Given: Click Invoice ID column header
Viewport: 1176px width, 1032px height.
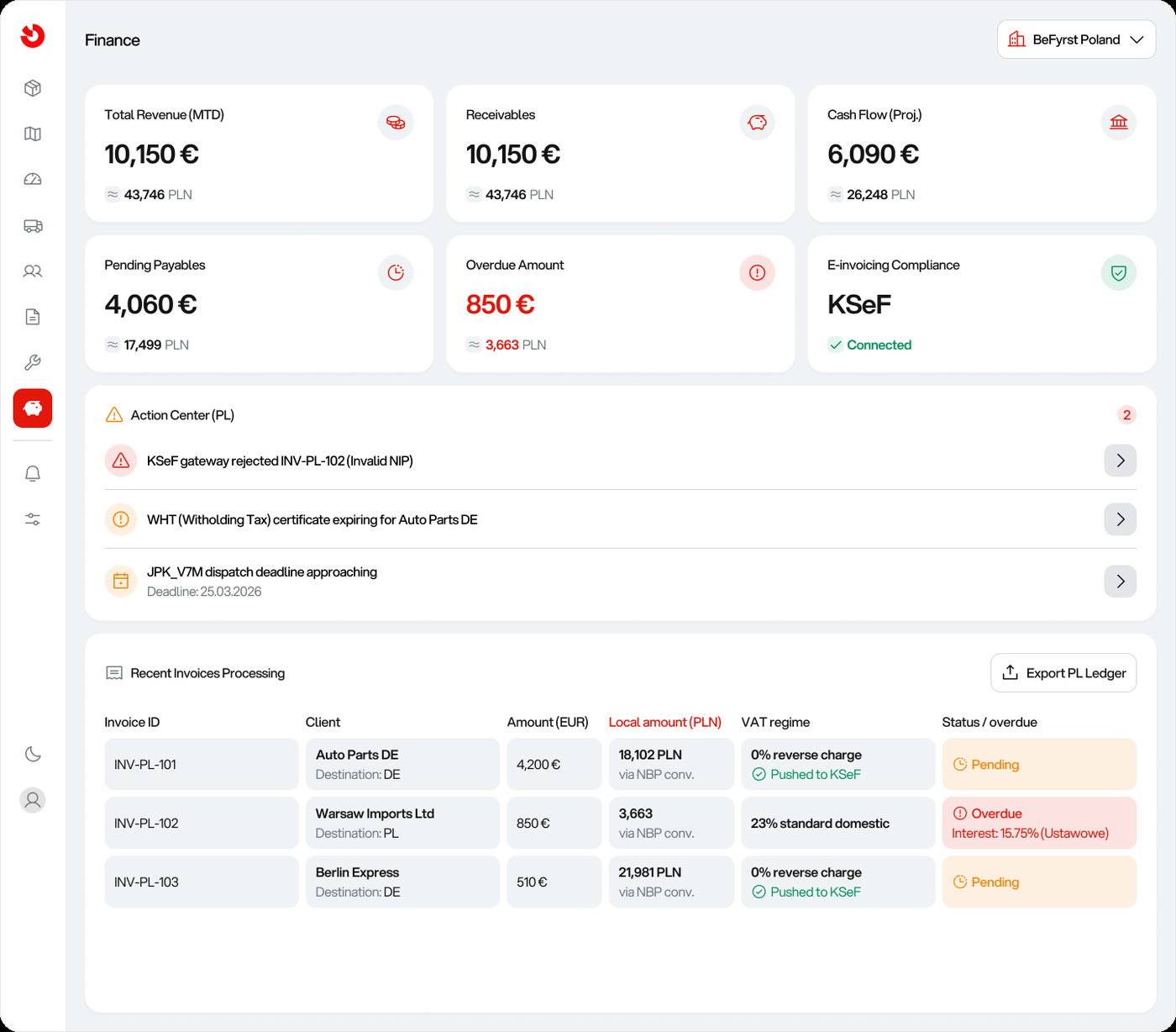Looking at the screenshot, I should tap(132, 723).
